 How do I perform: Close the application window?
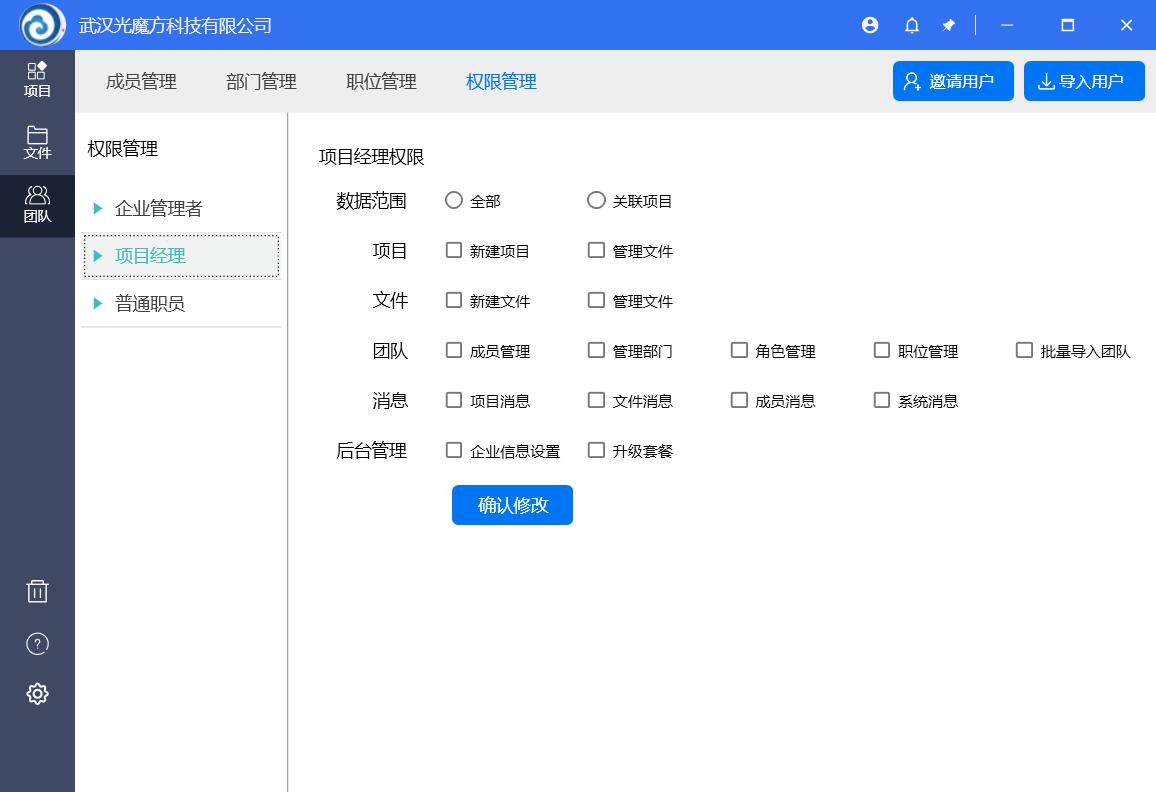(x=1126, y=25)
